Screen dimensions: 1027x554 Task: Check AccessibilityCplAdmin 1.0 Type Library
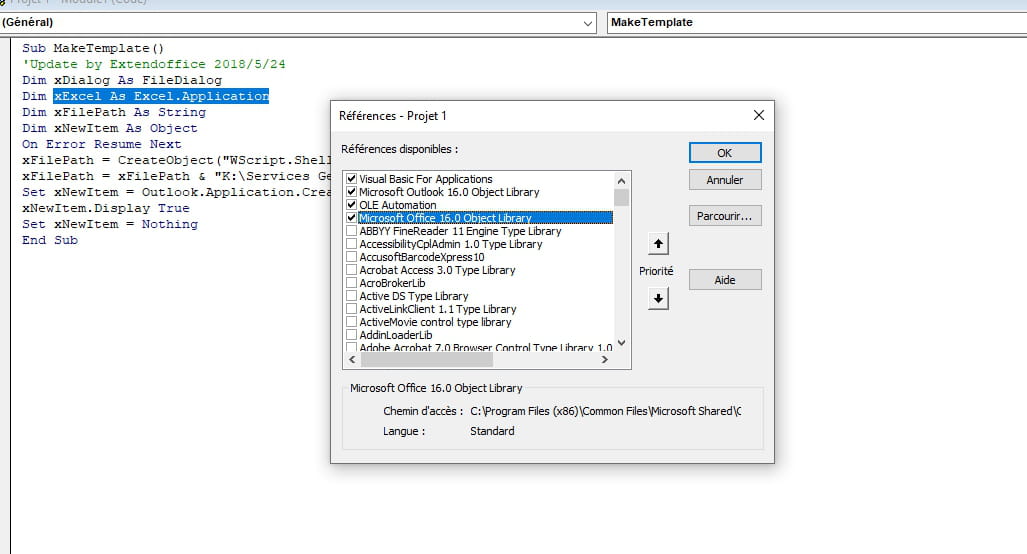coord(352,244)
